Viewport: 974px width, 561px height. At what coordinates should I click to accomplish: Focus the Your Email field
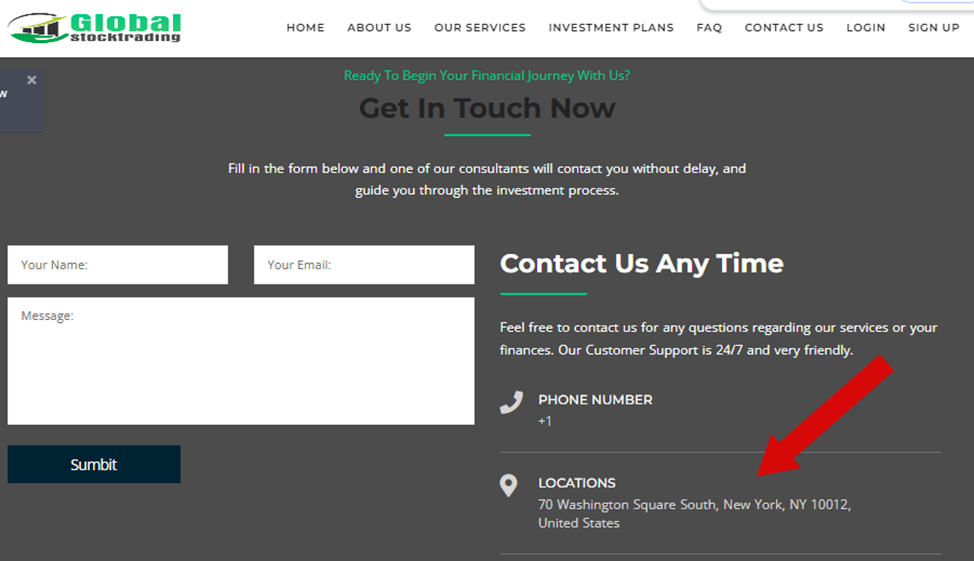(364, 265)
